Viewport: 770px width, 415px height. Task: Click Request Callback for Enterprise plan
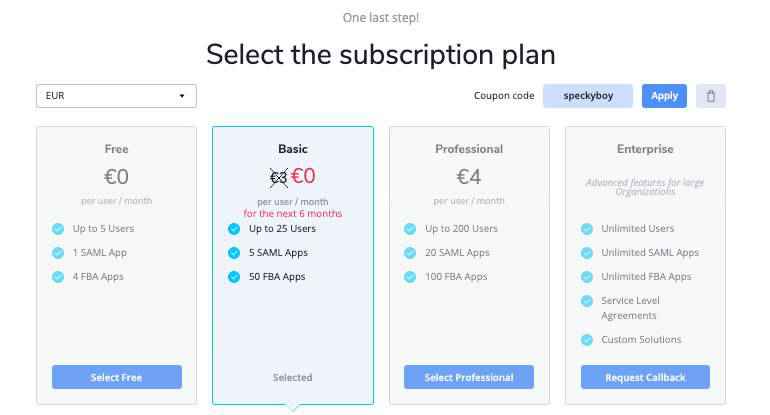pos(645,377)
